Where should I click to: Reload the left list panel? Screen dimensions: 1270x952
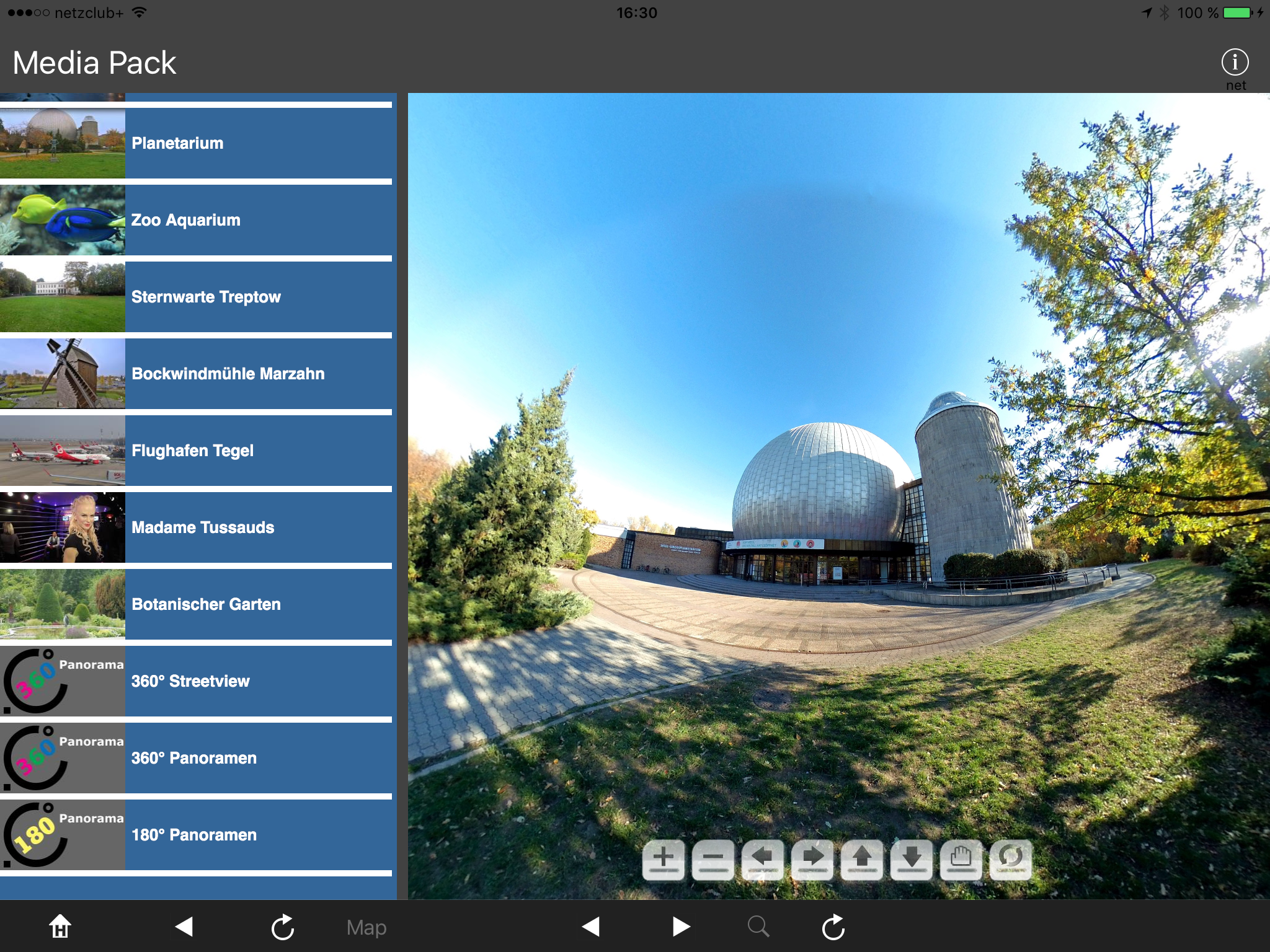283,927
